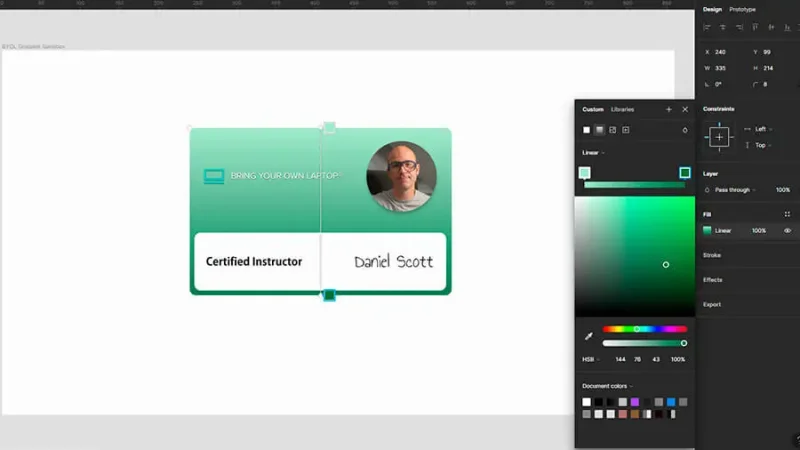Align selection to horizontal centers
Image resolution: width=800 pixels, height=450 pixels.
[x=723, y=28]
